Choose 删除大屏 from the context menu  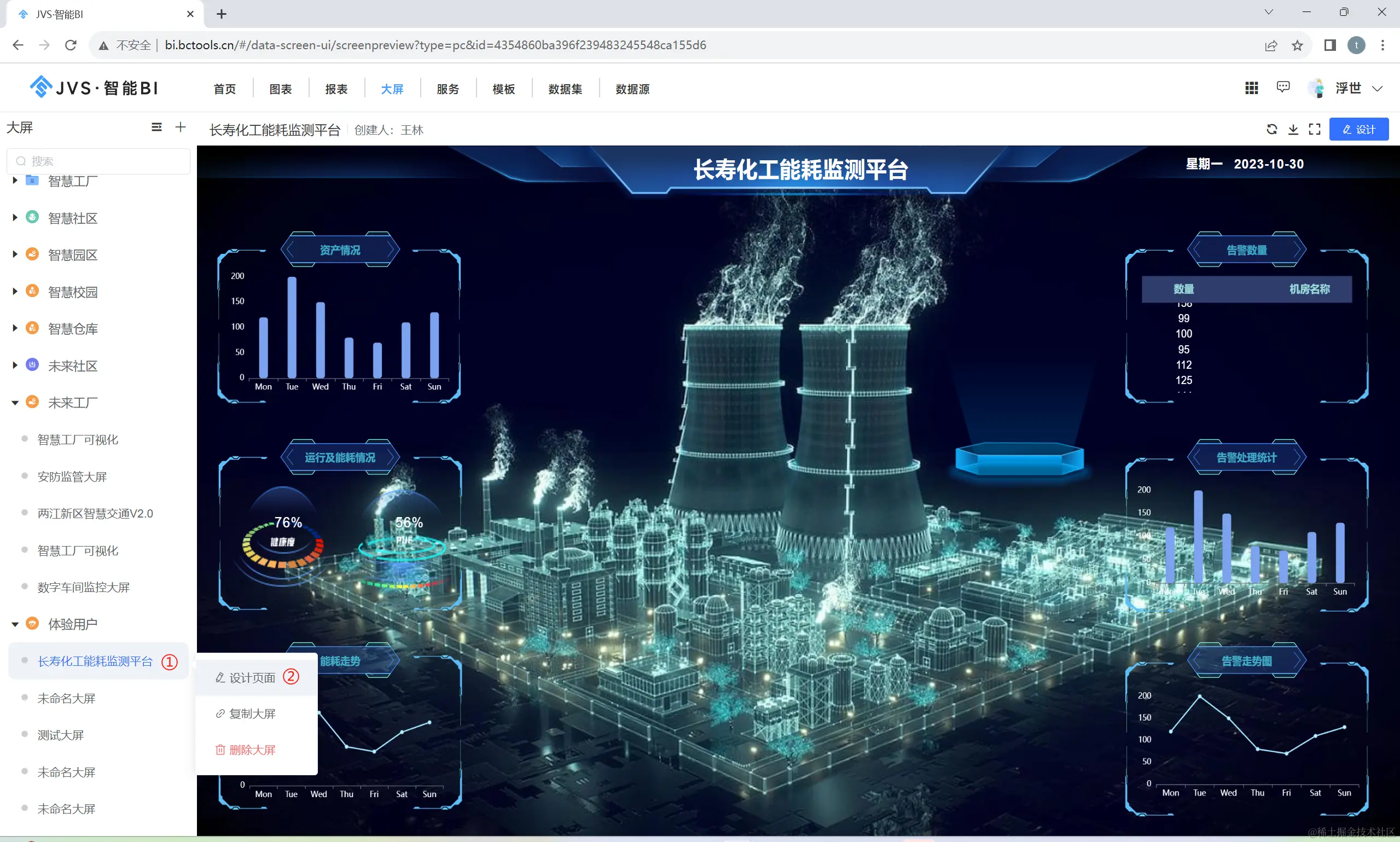click(x=252, y=750)
